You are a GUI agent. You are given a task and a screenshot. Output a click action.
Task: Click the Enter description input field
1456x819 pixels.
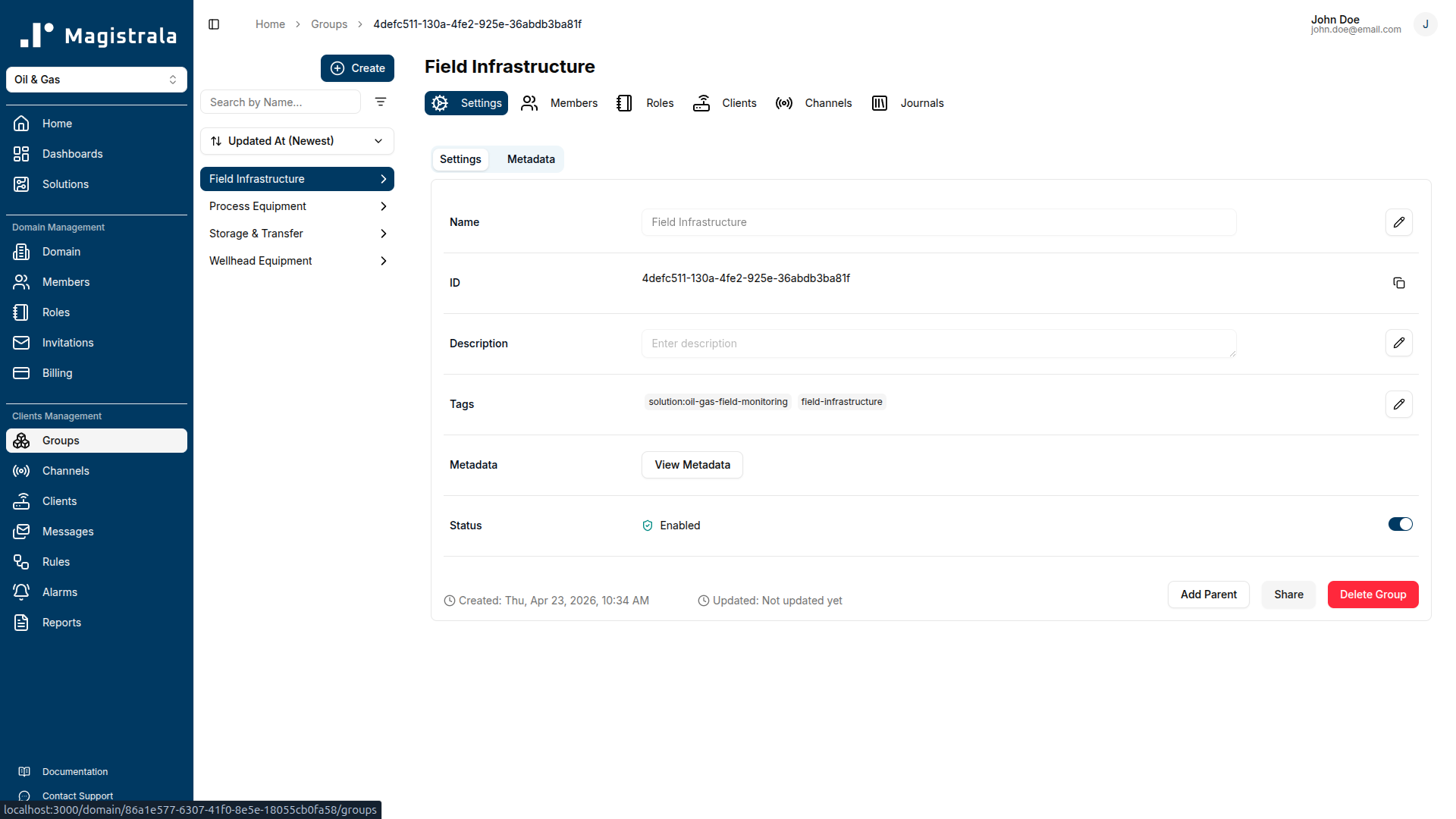click(938, 343)
